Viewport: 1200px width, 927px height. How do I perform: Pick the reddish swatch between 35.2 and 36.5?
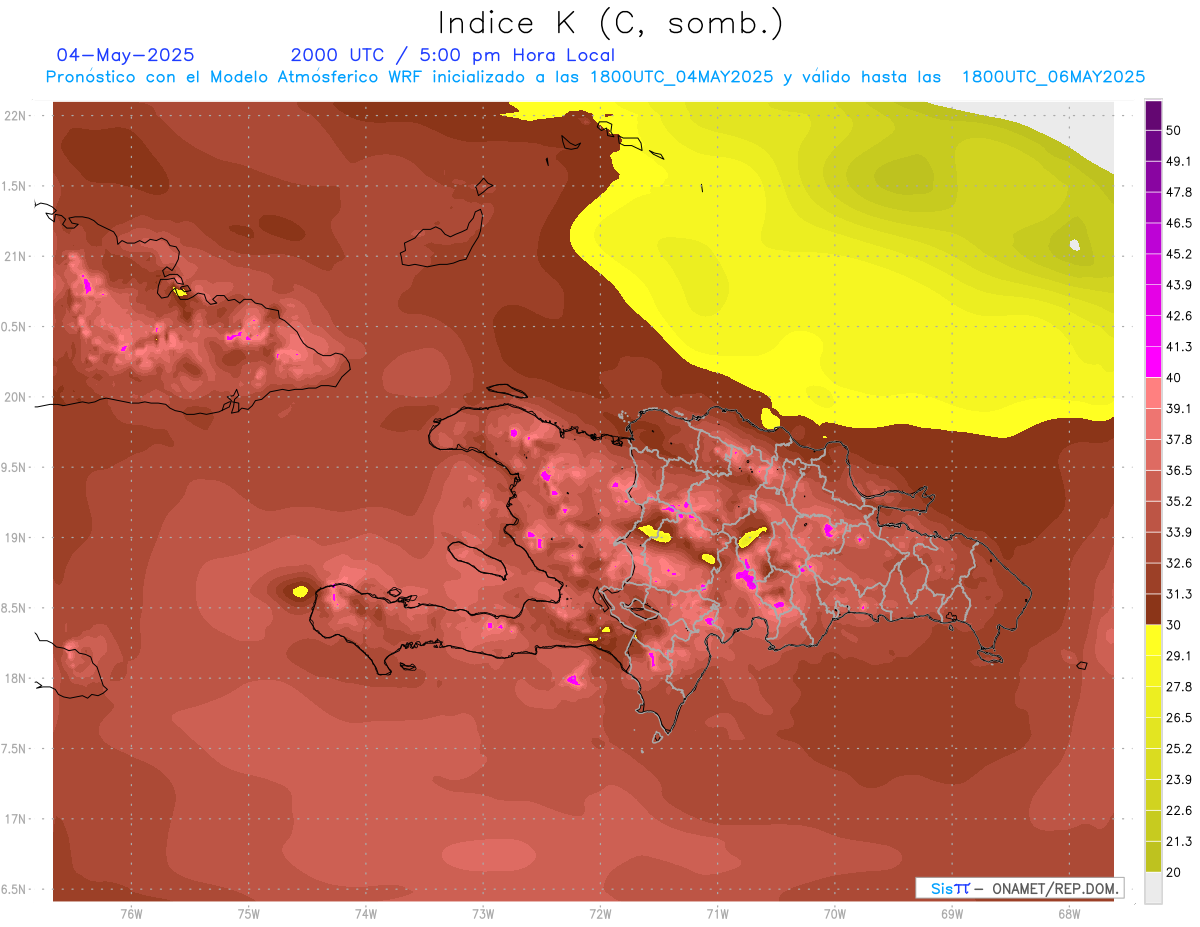tap(1153, 485)
